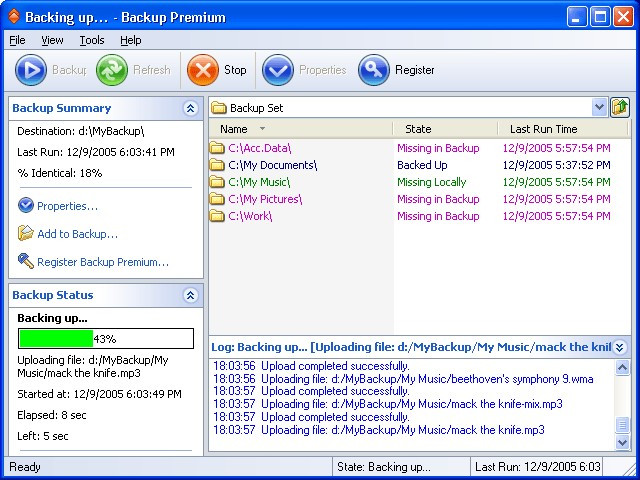The height and width of the screenshot is (480, 640).
Task: Click the Properties checkmark icon in Backup Summary
Action: point(26,205)
